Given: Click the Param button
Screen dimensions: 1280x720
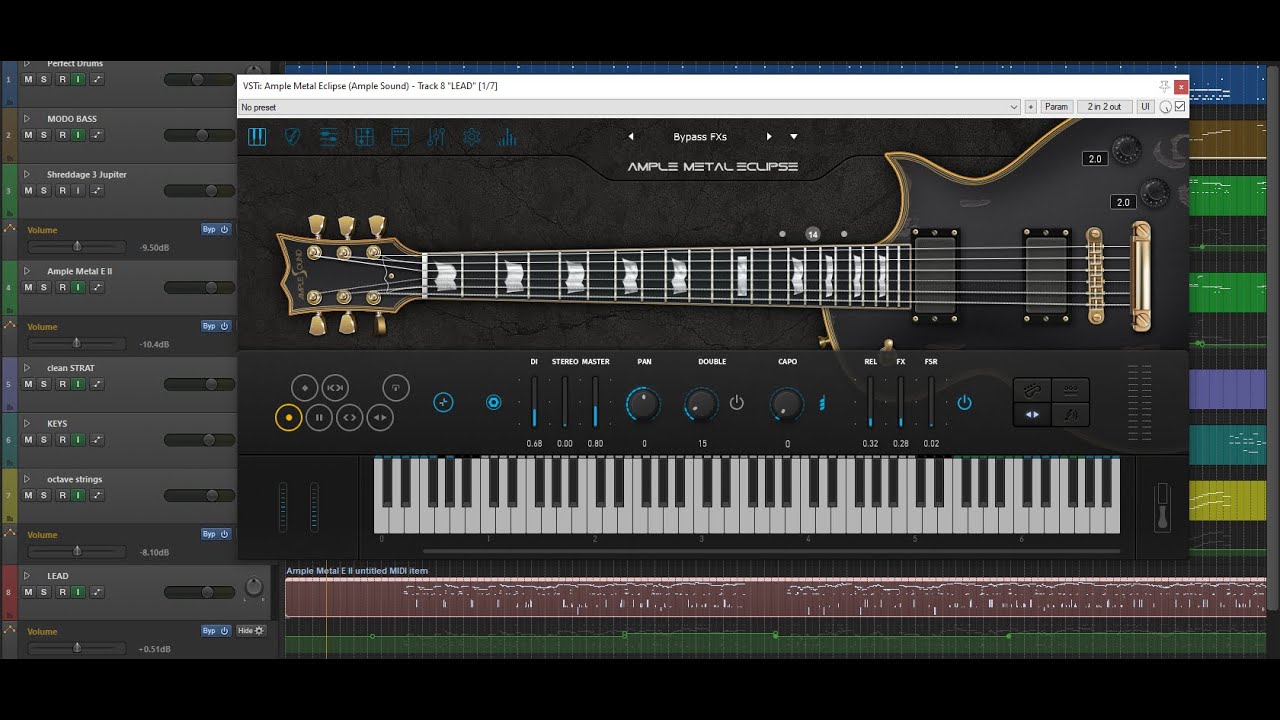Looking at the screenshot, I should coord(1056,107).
